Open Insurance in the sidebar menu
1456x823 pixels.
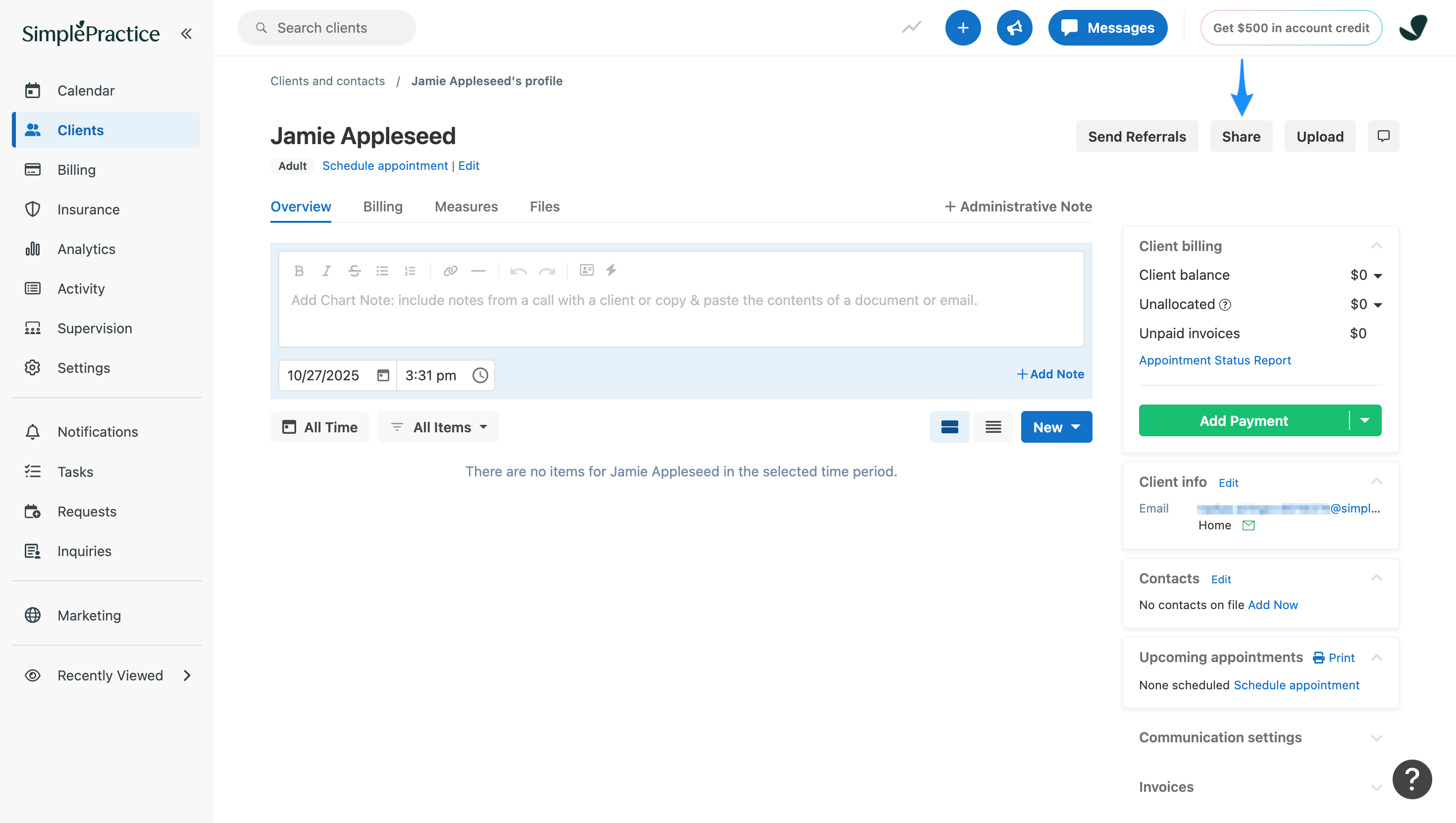(x=88, y=209)
